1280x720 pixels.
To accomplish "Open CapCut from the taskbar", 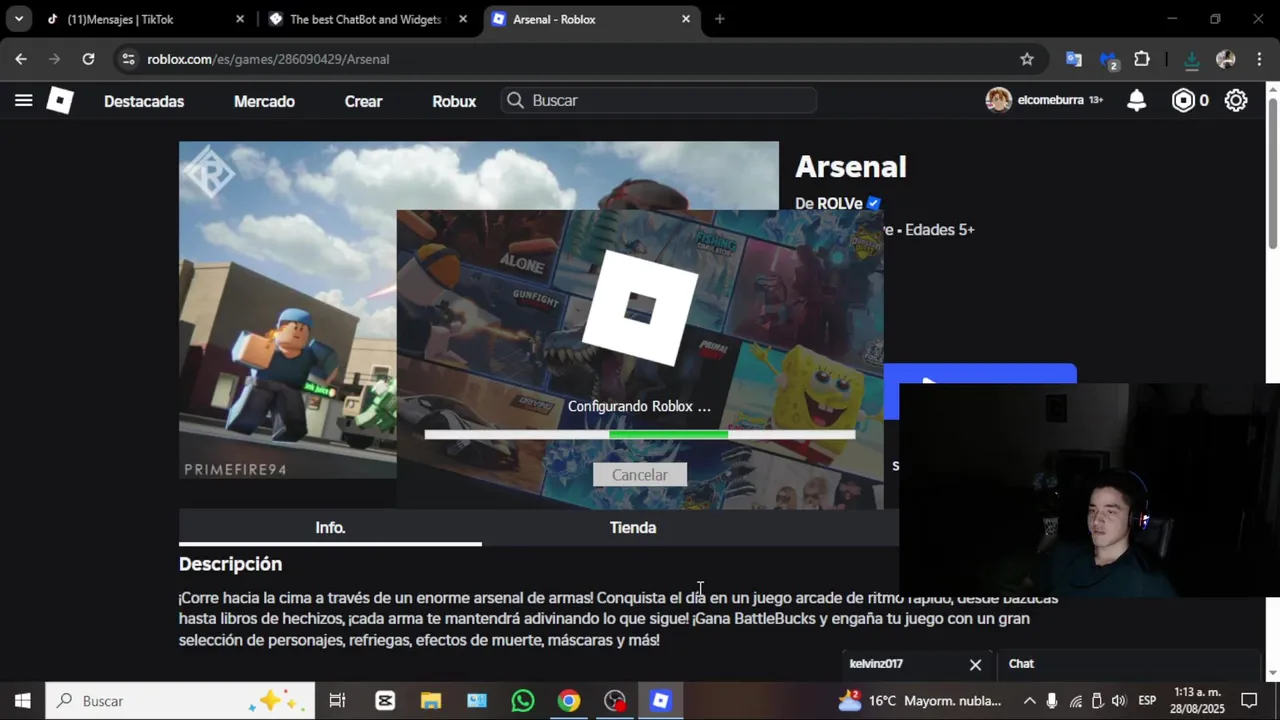I will click(385, 701).
